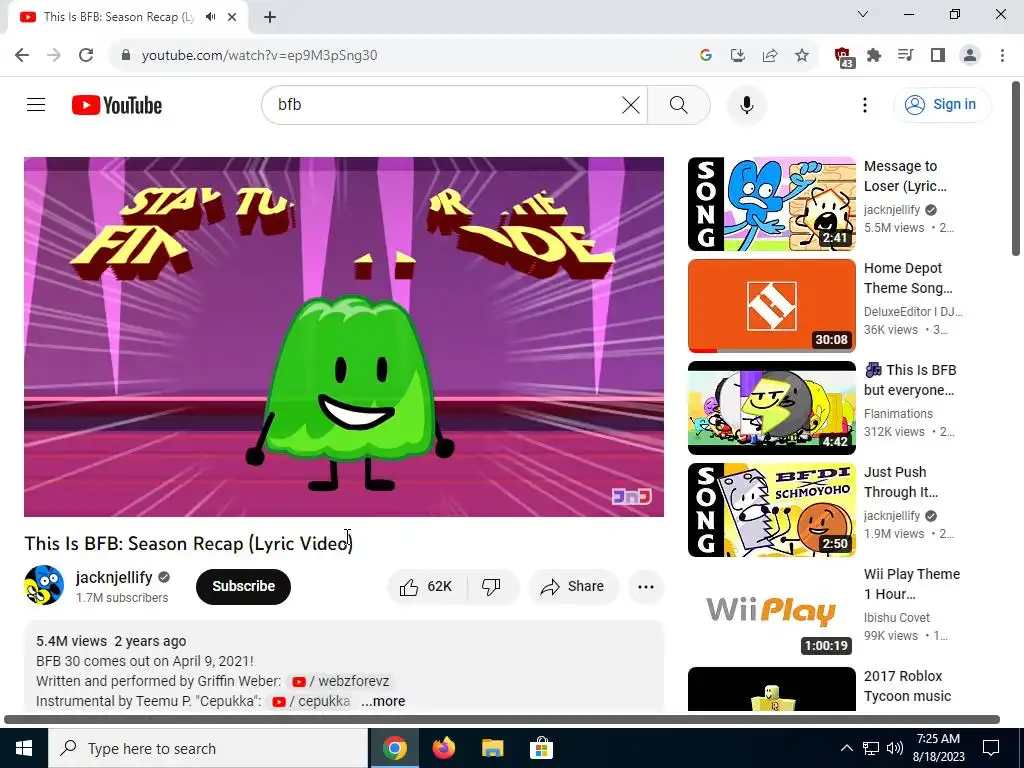1024x768 pixels.
Task: Open Wii Play Theme 1 Hour thumbnail
Action: click(771, 611)
